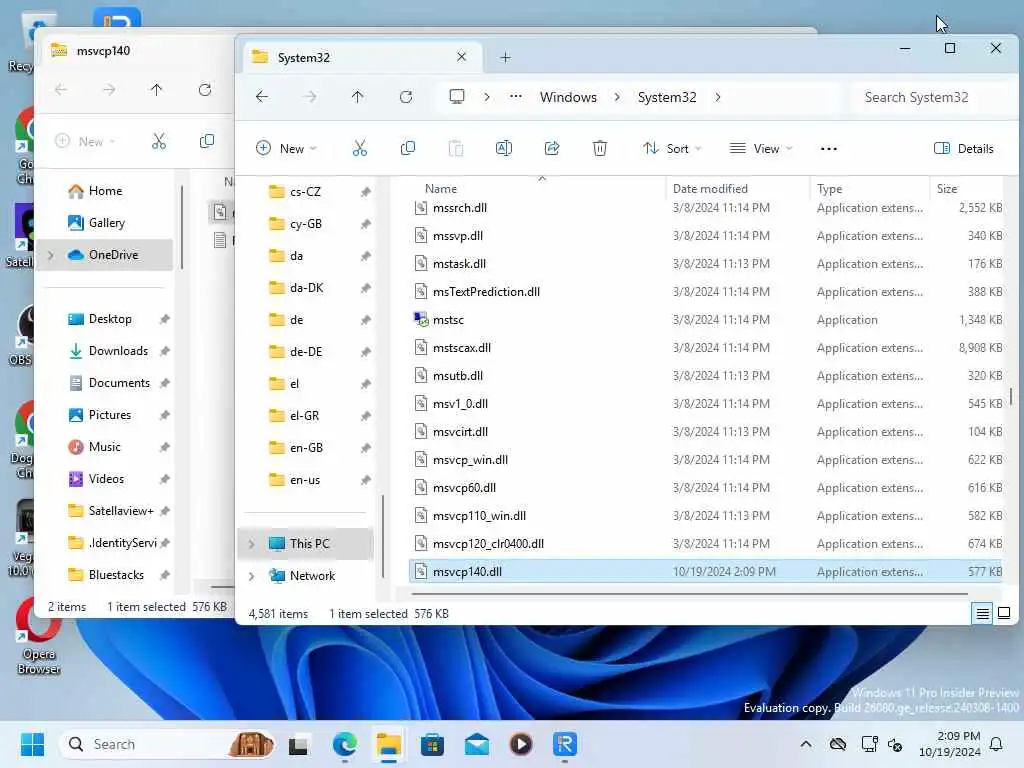Open Mail app from taskbar
Screen dimensions: 1024x768
tap(477, 744)
